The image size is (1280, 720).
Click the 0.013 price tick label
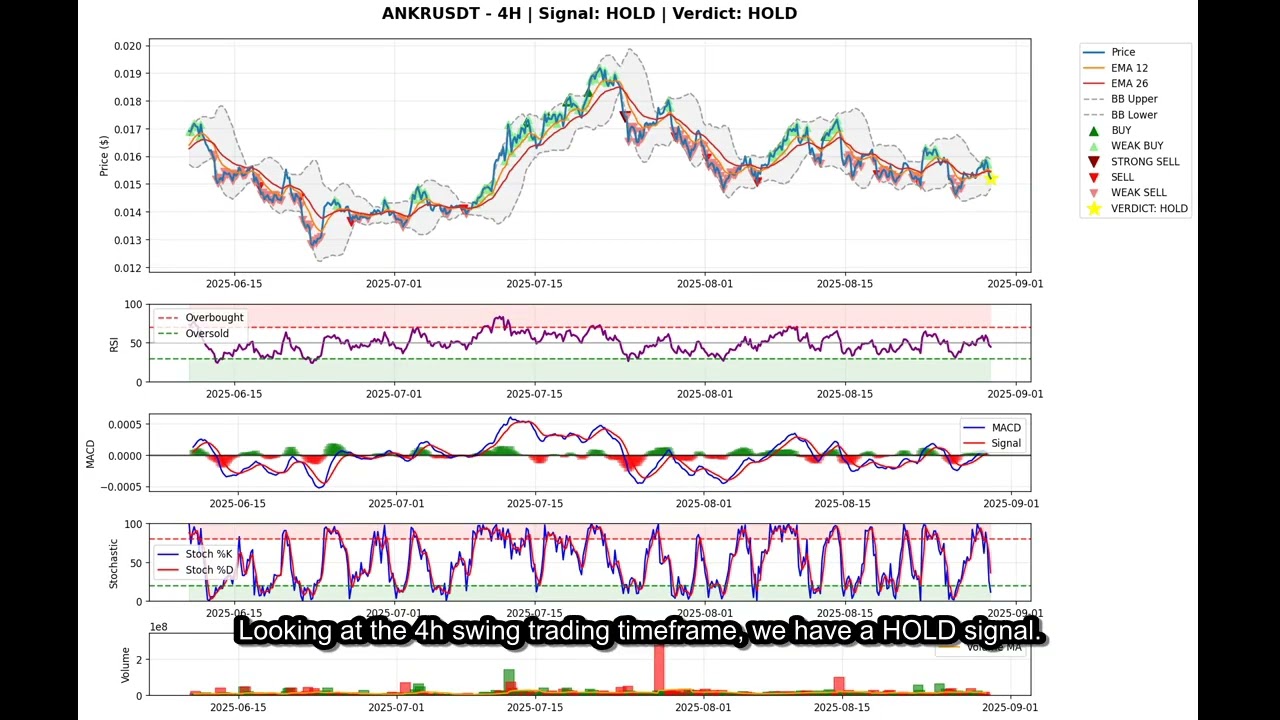[127, 240]
